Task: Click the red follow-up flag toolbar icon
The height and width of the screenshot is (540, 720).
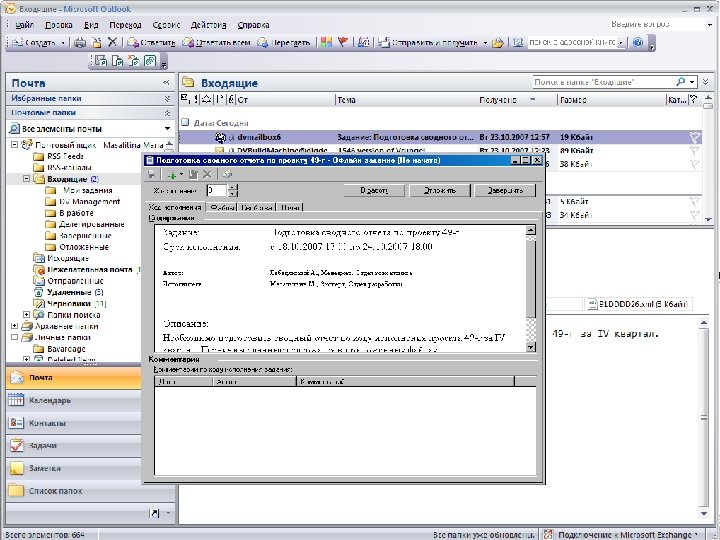Action: (343, 42)
